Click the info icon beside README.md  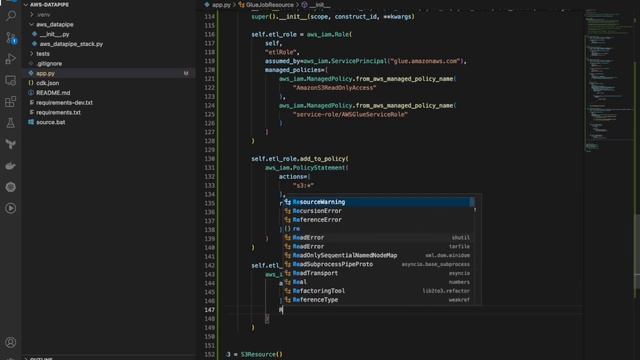point(31,93)
